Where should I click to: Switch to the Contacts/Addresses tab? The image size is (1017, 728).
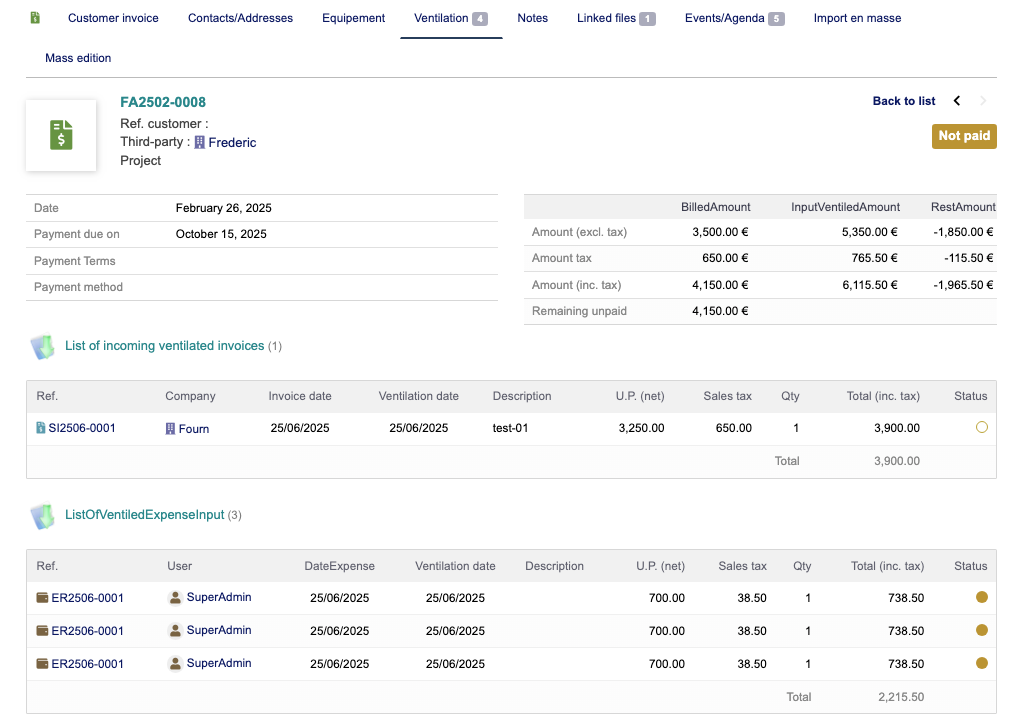click(240, 18)
